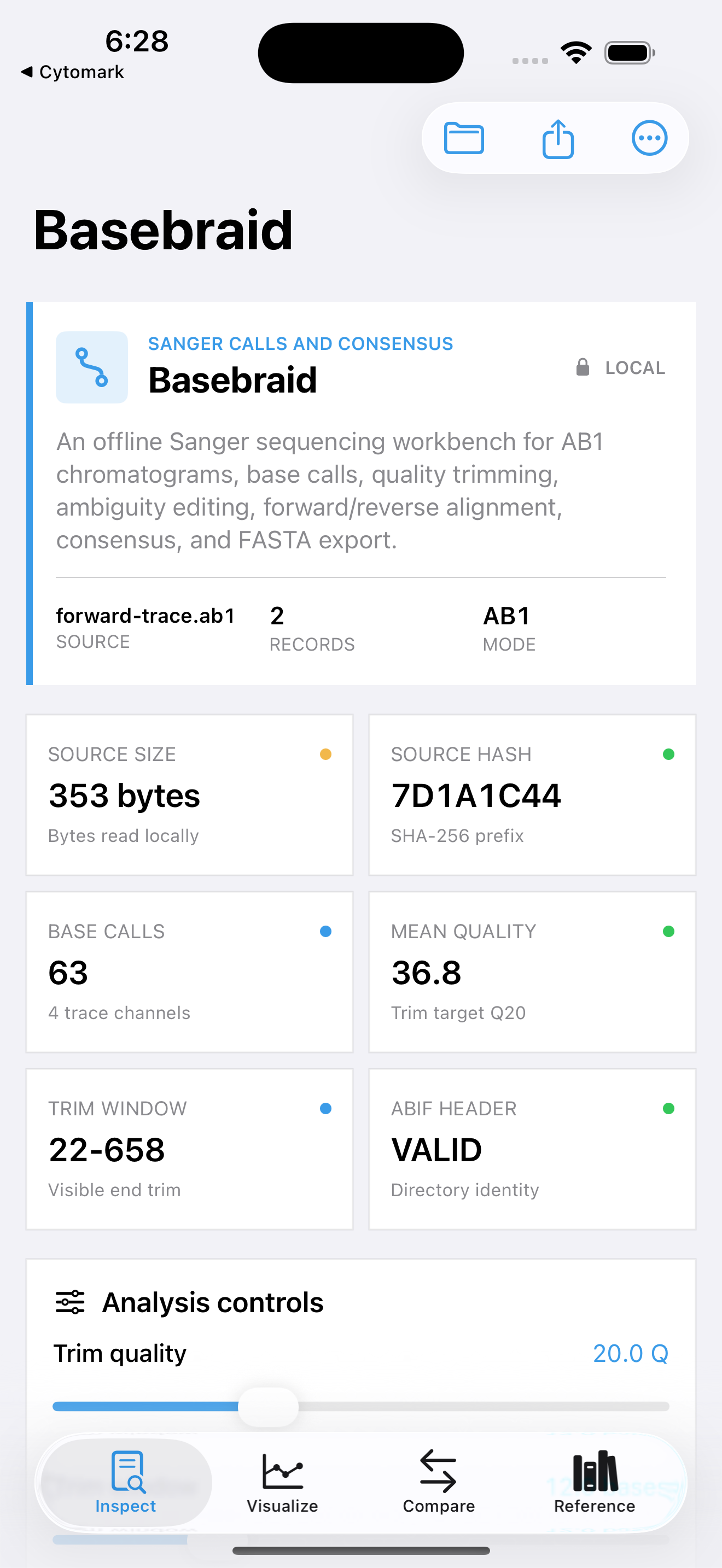Tap the battery status icon
722x1568 pixels.
[630, 52]
